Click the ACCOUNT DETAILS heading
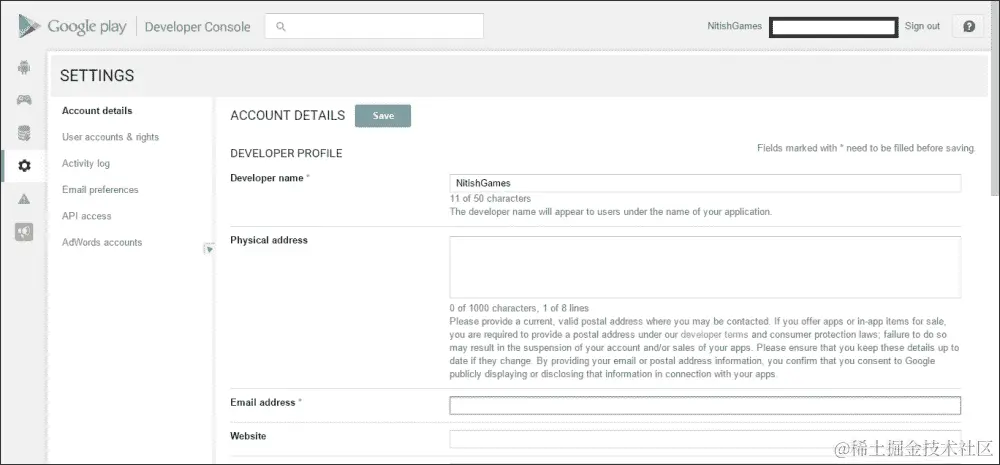 click(288, 115)
